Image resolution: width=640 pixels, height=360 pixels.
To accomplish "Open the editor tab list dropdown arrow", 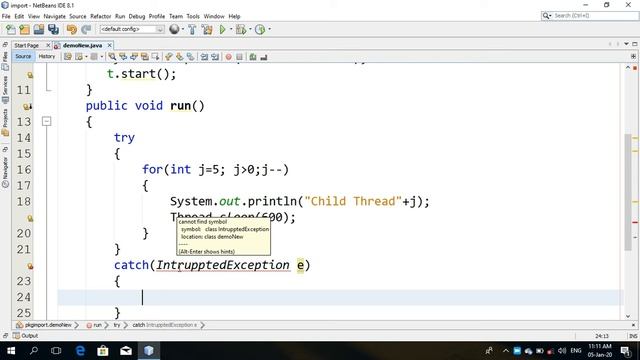I will tap(626, 44).
